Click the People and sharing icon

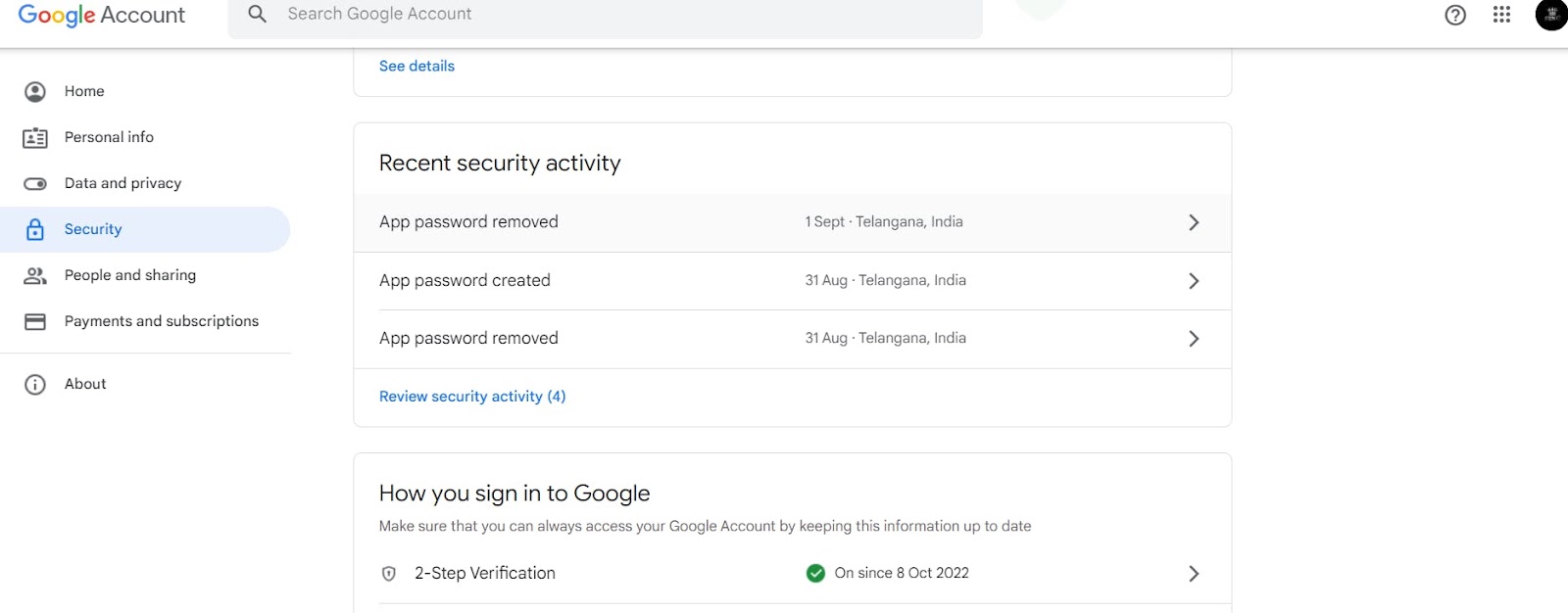35,276
